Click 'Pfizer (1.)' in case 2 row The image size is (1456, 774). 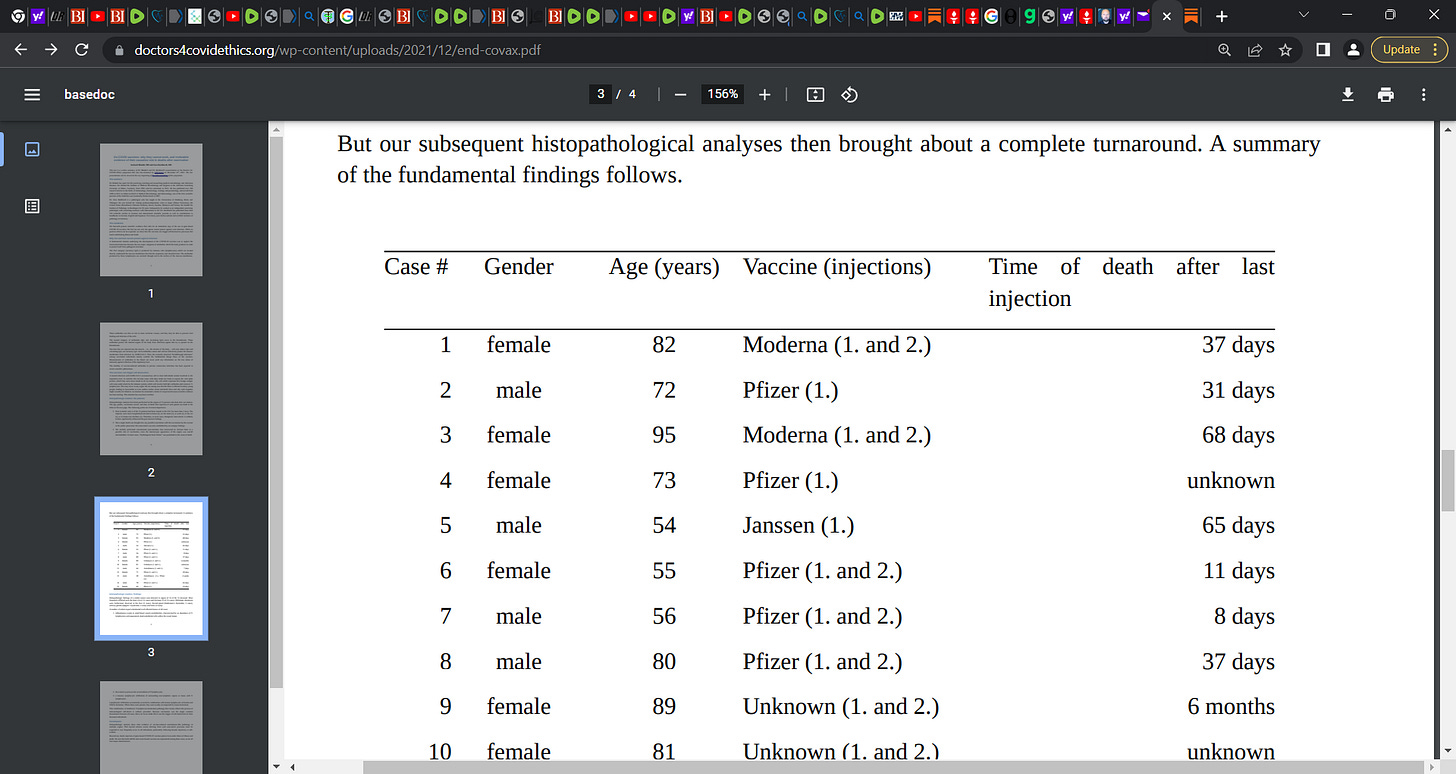[790, 390]
